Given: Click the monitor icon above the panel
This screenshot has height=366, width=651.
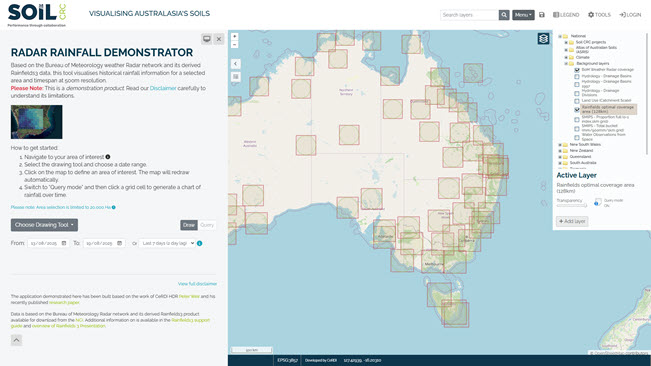Looking at the screenshot, I should pyautogui.click(x=207, y=39).
